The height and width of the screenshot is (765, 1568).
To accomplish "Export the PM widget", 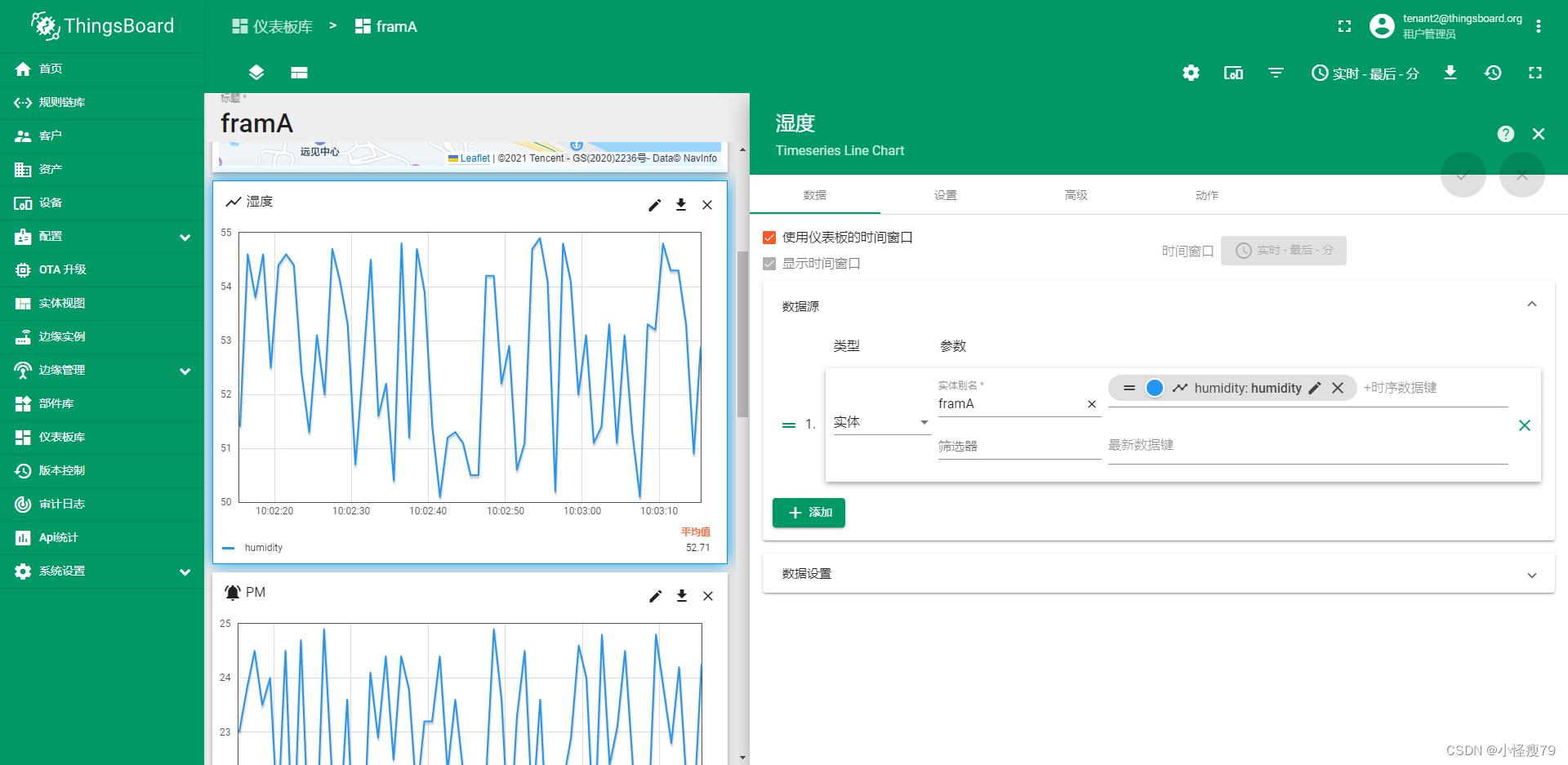I will (x=682, y=596).
